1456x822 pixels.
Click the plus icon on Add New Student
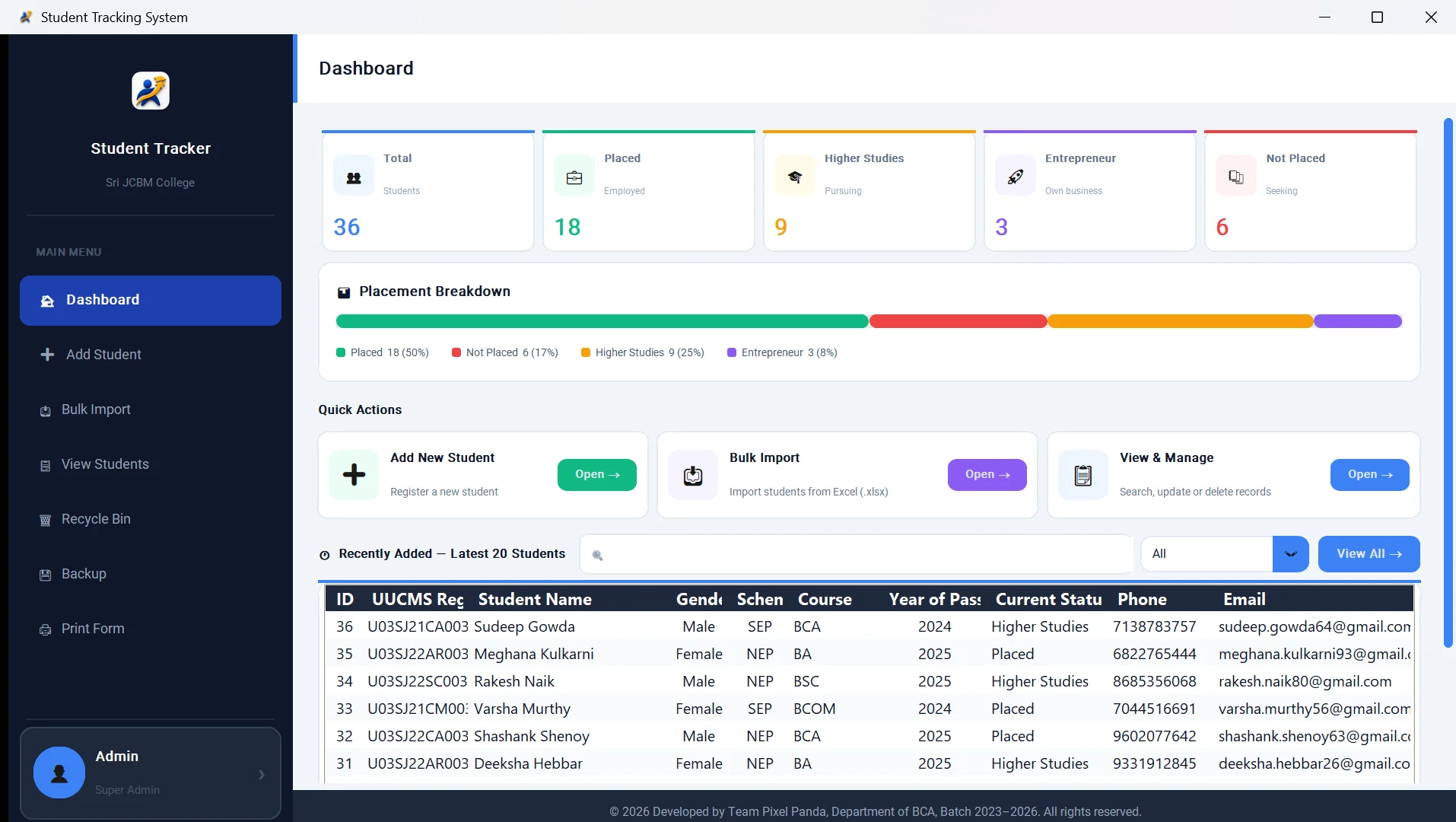[x=354, y=475]
